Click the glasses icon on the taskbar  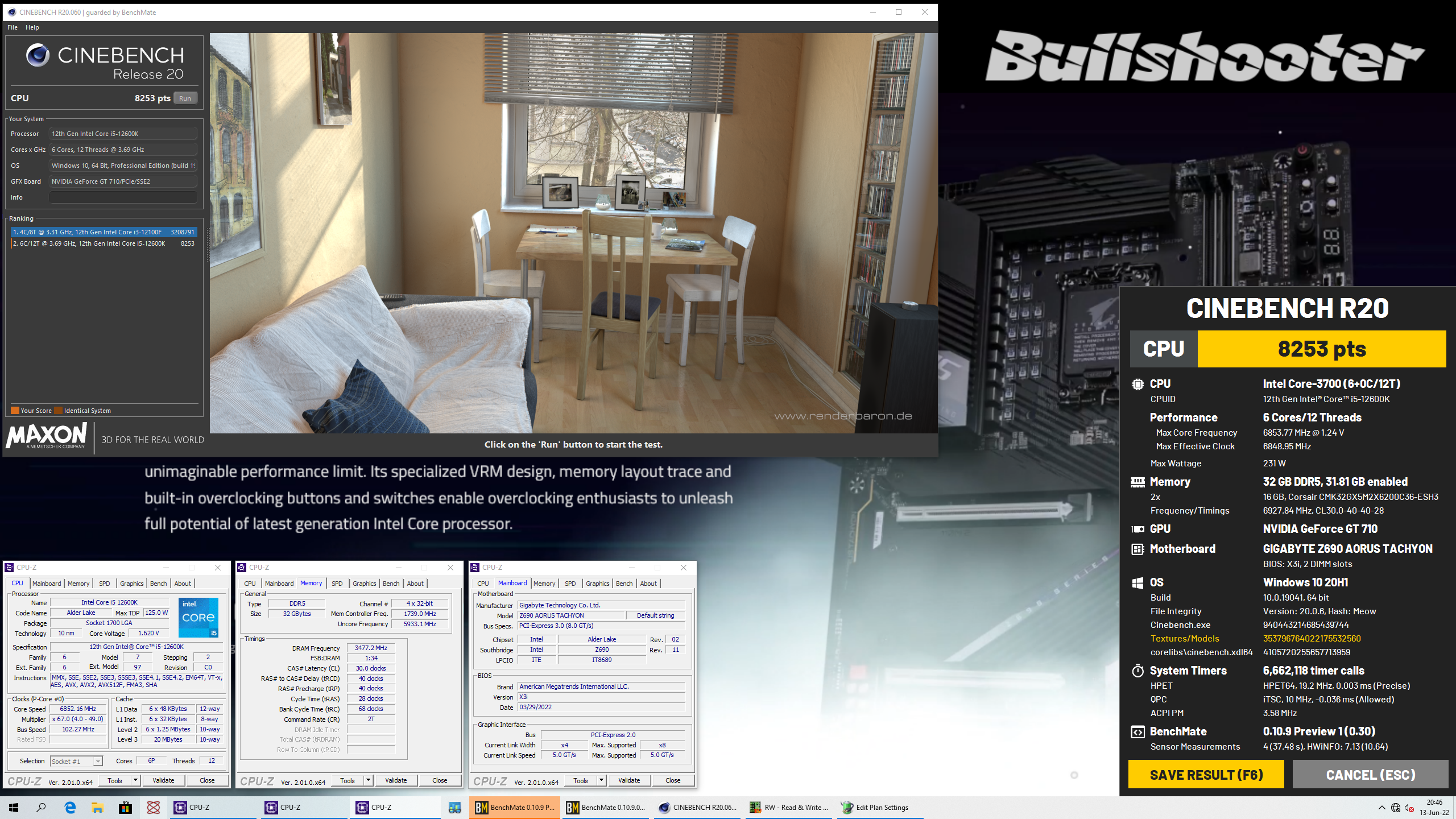[454, 807]
